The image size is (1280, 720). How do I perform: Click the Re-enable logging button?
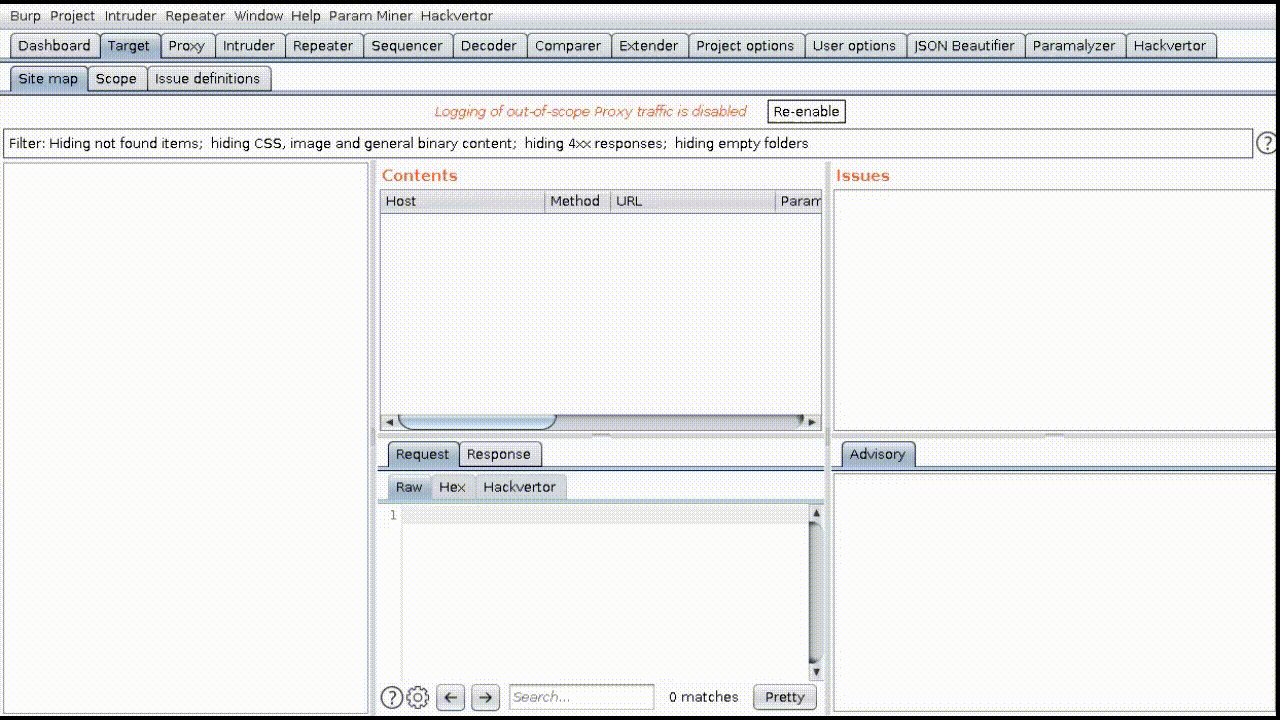pos(807,111)
